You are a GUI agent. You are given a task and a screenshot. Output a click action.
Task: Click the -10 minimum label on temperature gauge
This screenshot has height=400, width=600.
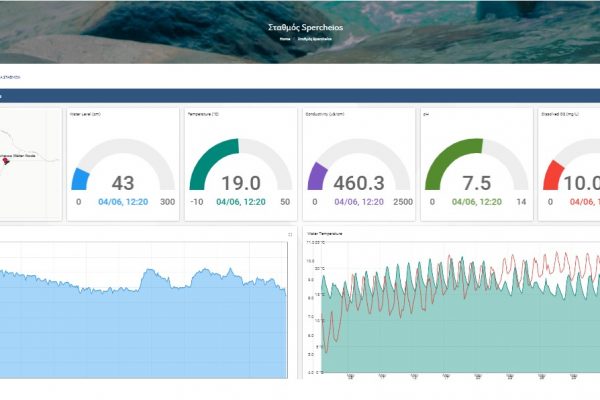197,202
